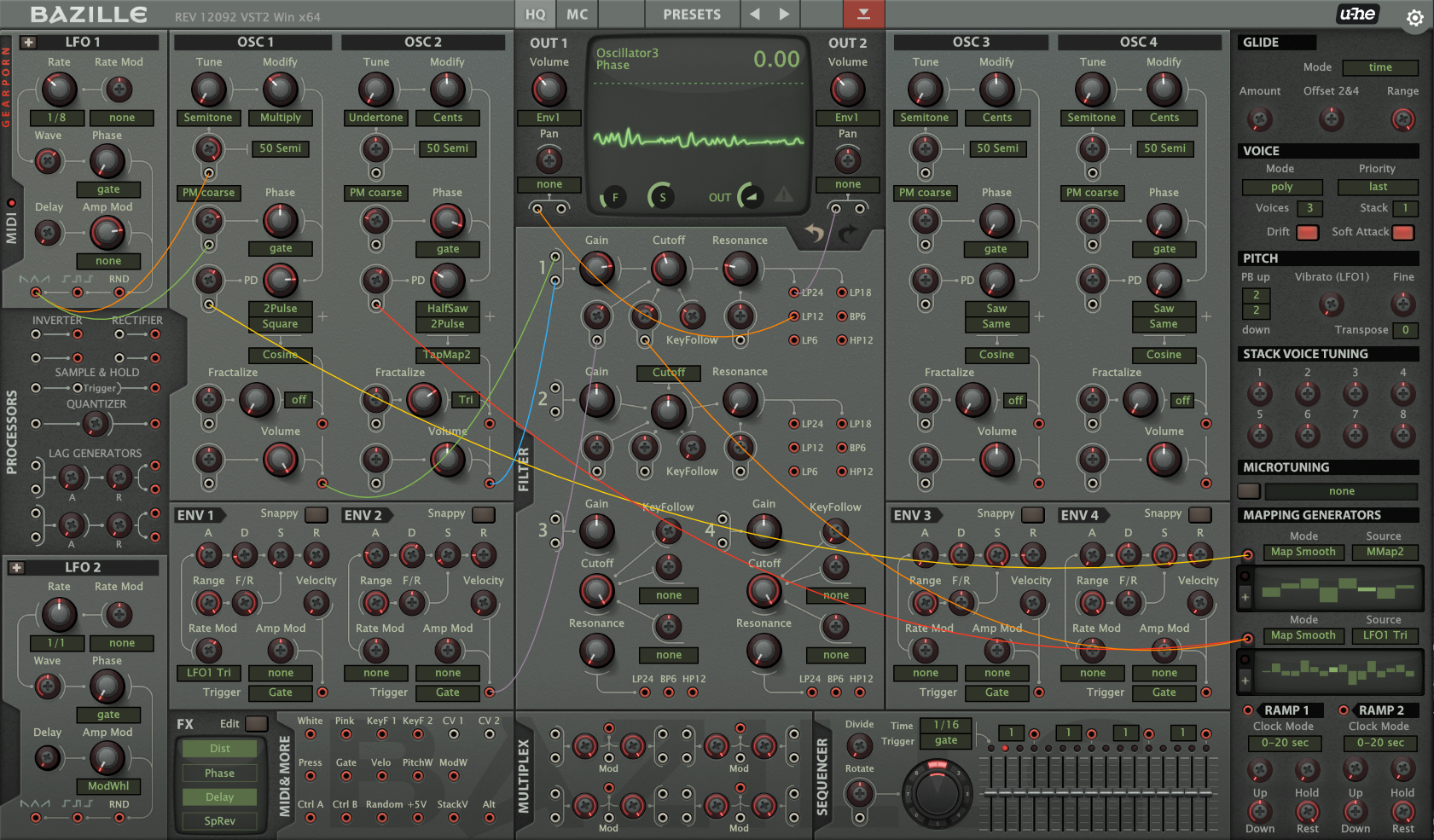Click the undo arrow below the oscilloscope
Image resolution: width=1434 pixels, height=840 pixels.
pyautogui.click(x=814, y=233)
